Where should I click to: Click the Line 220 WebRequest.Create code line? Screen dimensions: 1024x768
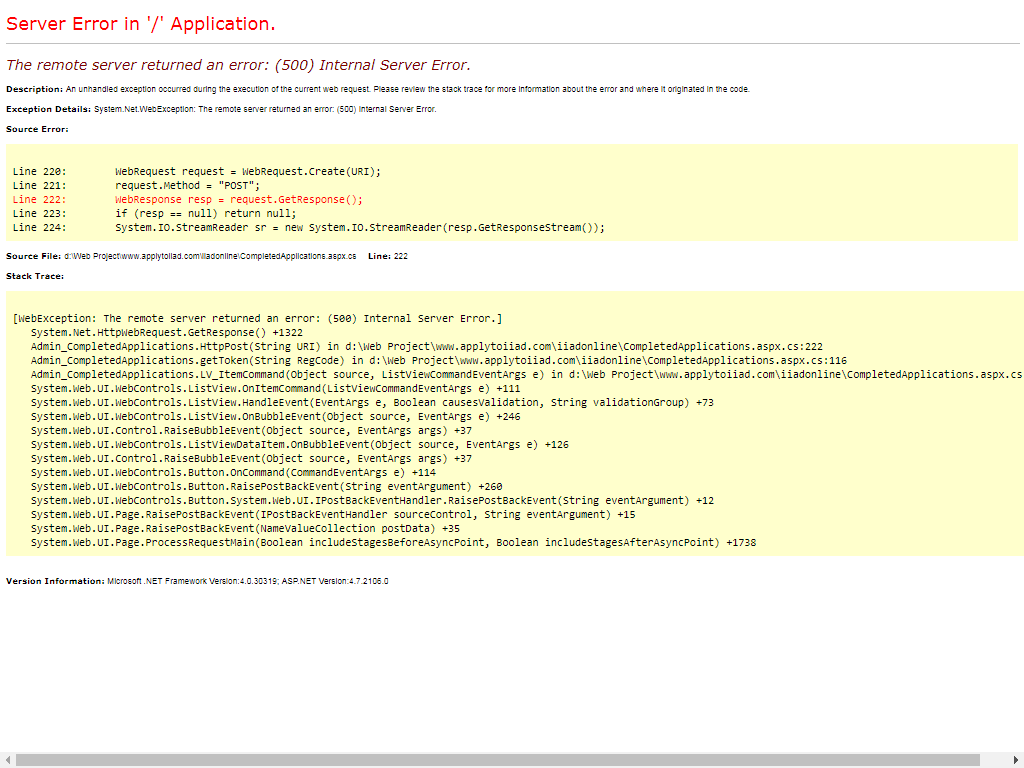(x=247, y=171)
